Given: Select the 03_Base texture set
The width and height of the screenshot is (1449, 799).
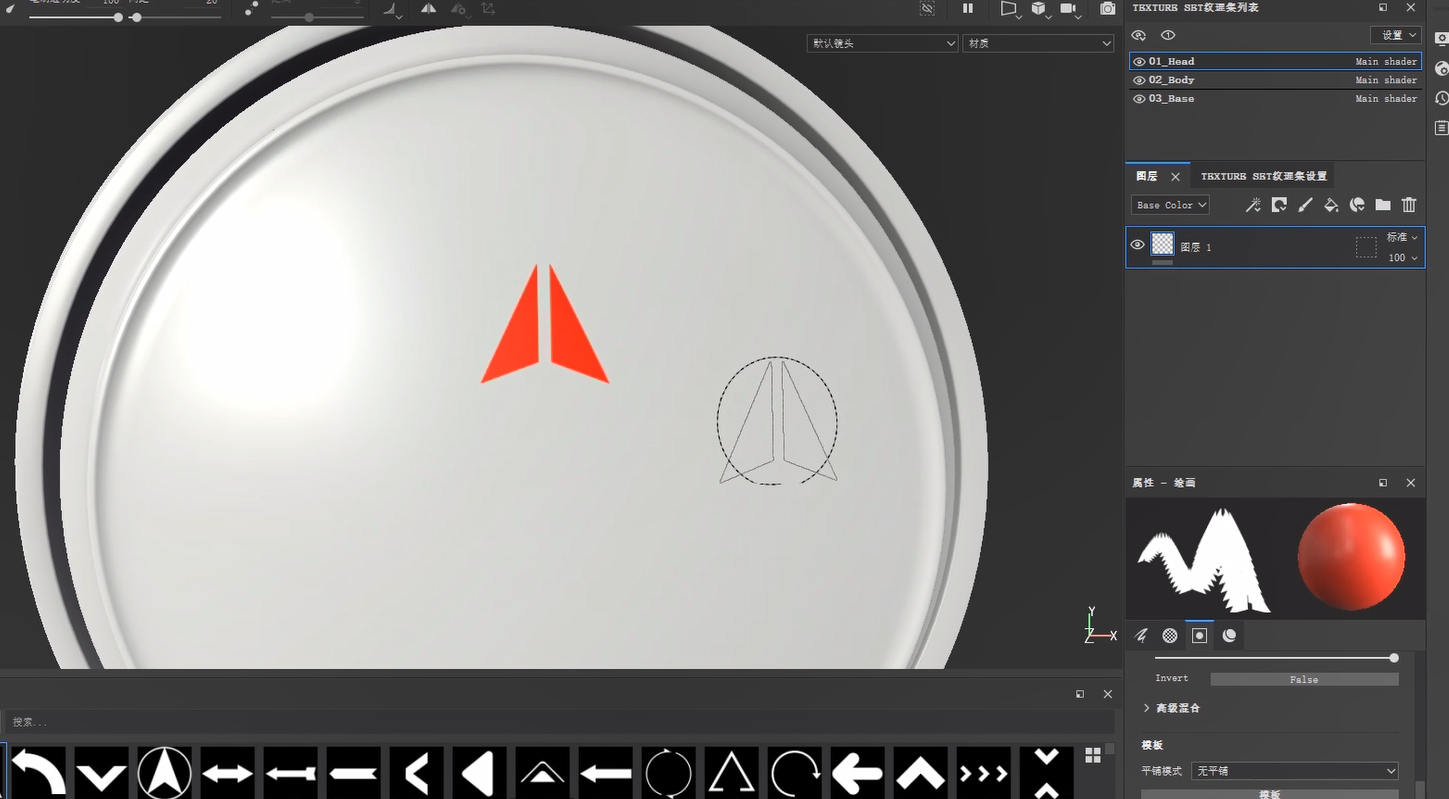Looking at the screenshot, I should click(1171, 99).
